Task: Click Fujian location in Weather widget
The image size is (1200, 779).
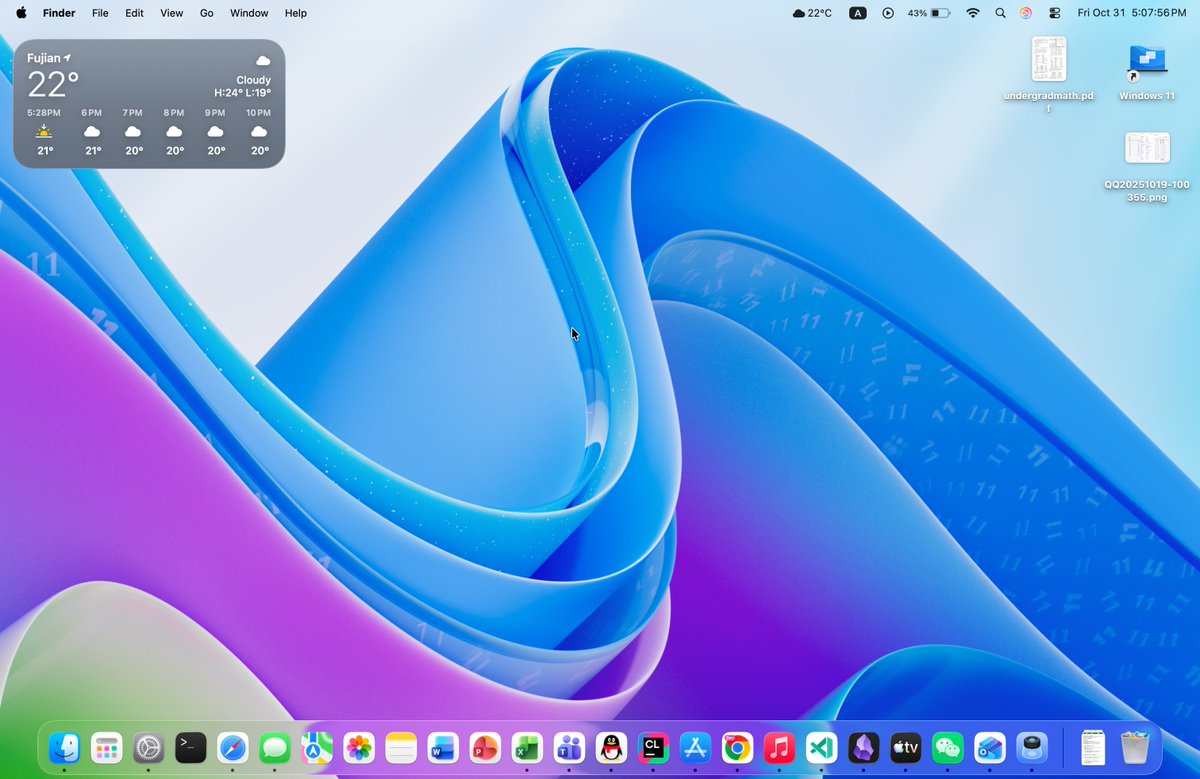Action: tap(49, 58)
